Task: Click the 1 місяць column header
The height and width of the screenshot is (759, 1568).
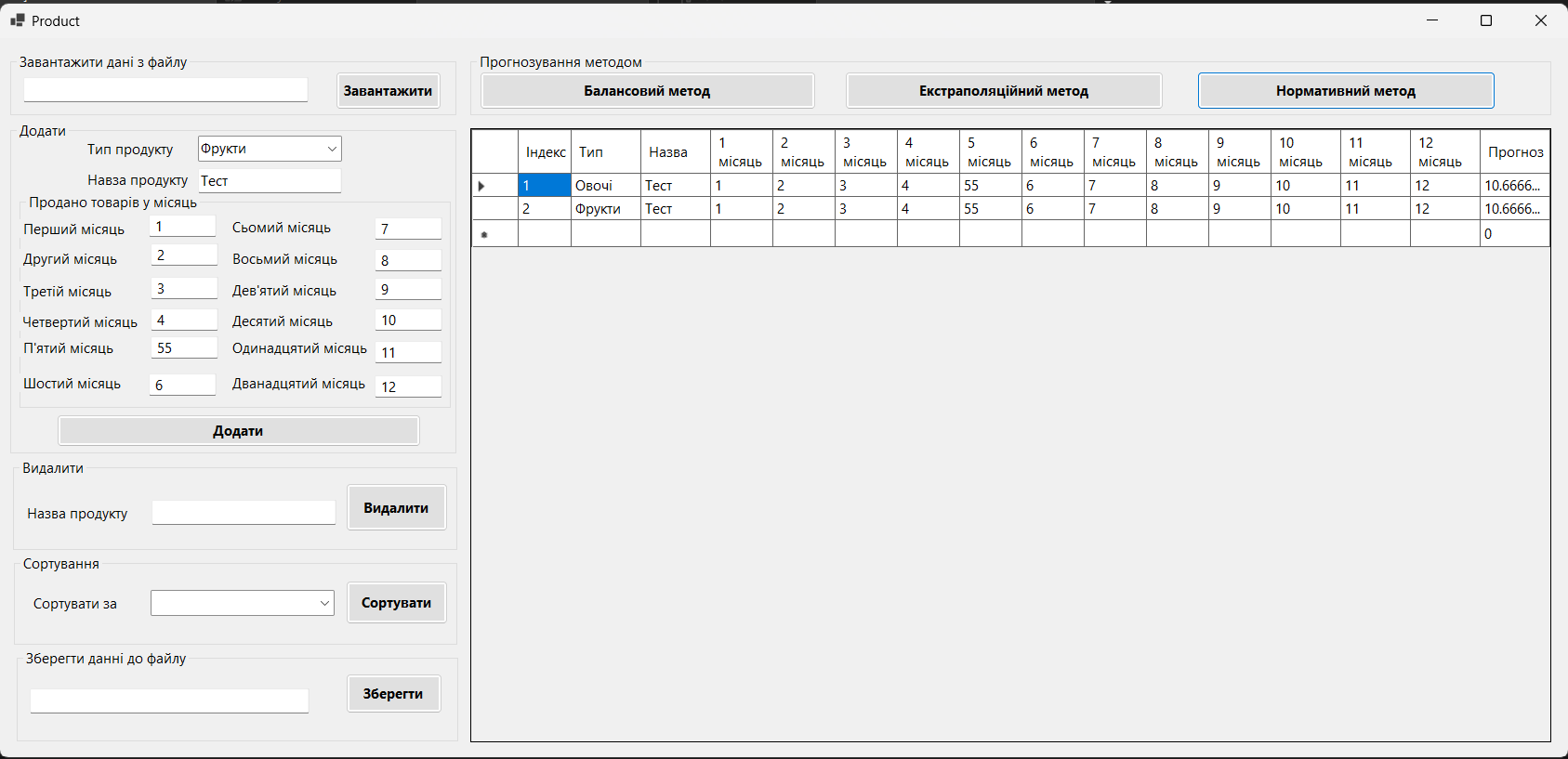Action: [x=742, y=152]
